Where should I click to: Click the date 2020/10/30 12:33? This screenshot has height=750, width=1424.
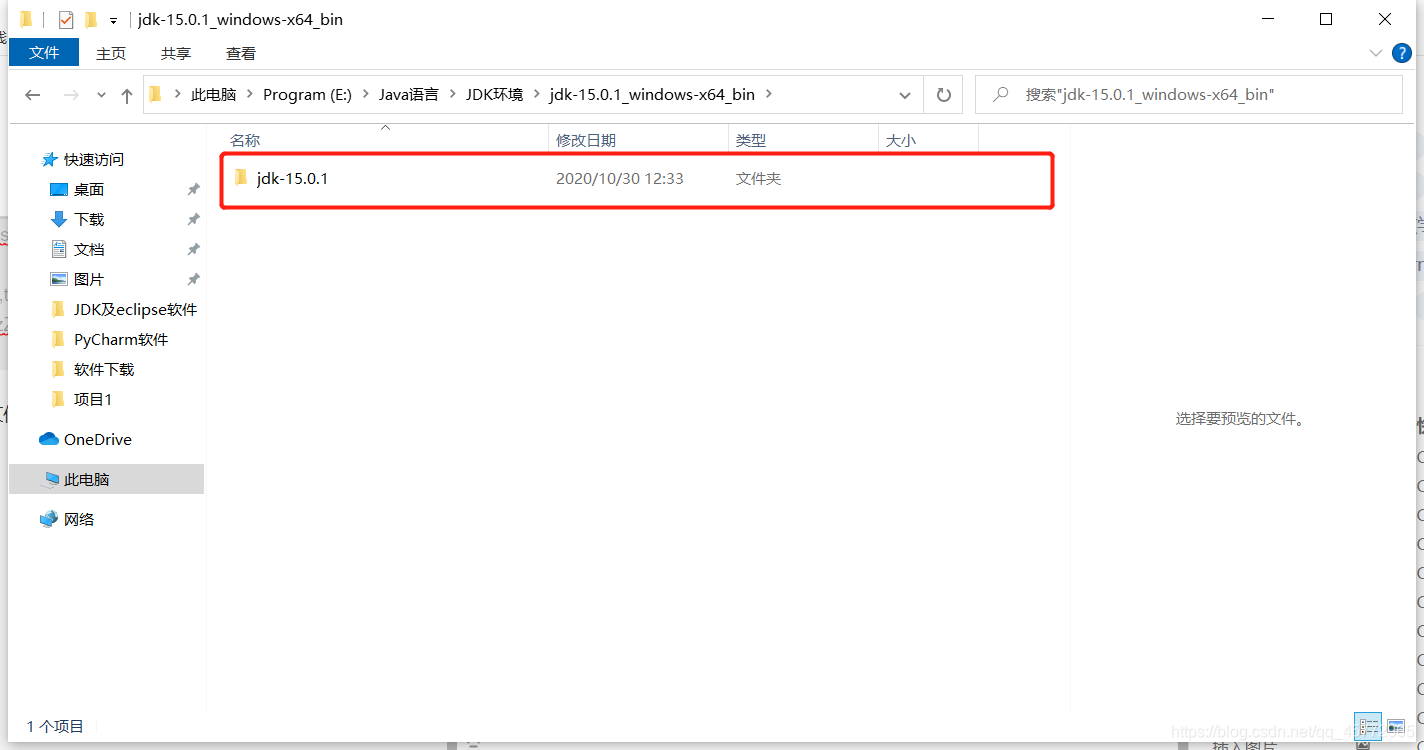pyautogui.click(x=620, y=179)
